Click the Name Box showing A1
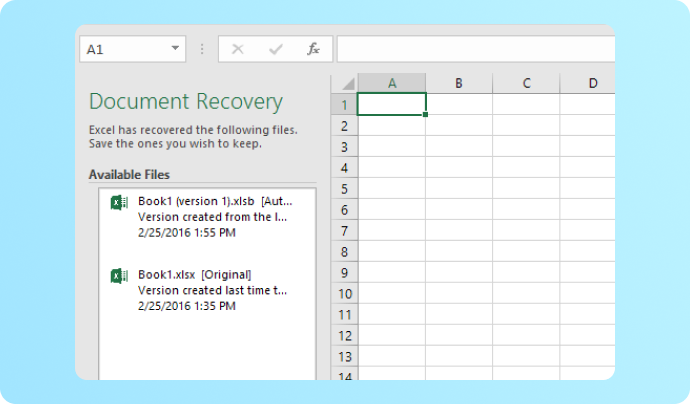Screen dimensions: 690x404 [x=132, y=49]
